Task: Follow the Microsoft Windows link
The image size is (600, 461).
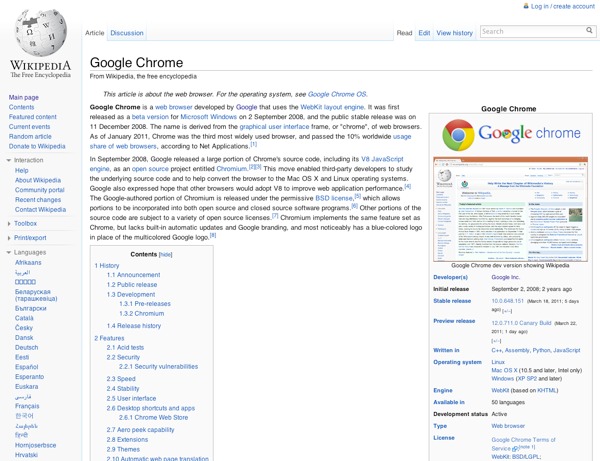Action: [x=209, y=117]
